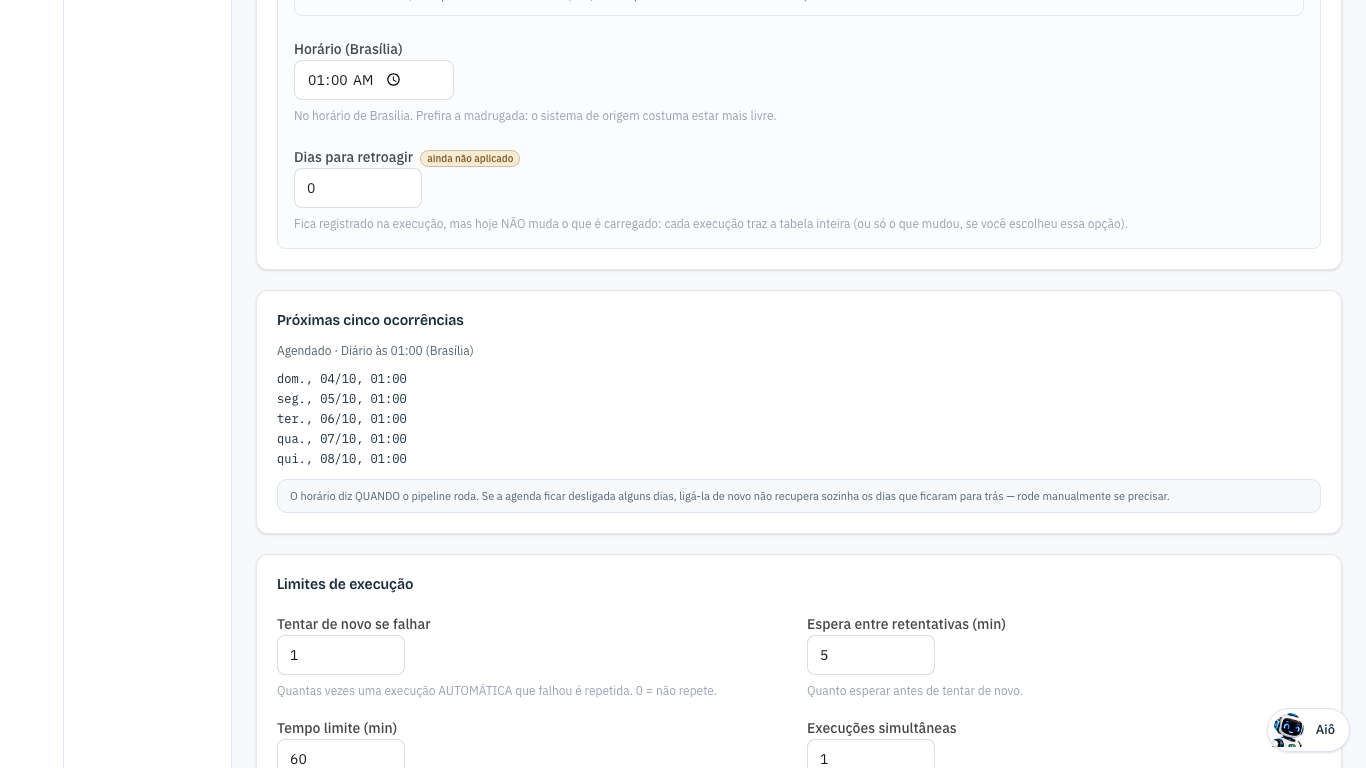Viewport: 1366px width, 768px height.
Task: Open the clock picker in Horário field
Action: click(394, 80)
